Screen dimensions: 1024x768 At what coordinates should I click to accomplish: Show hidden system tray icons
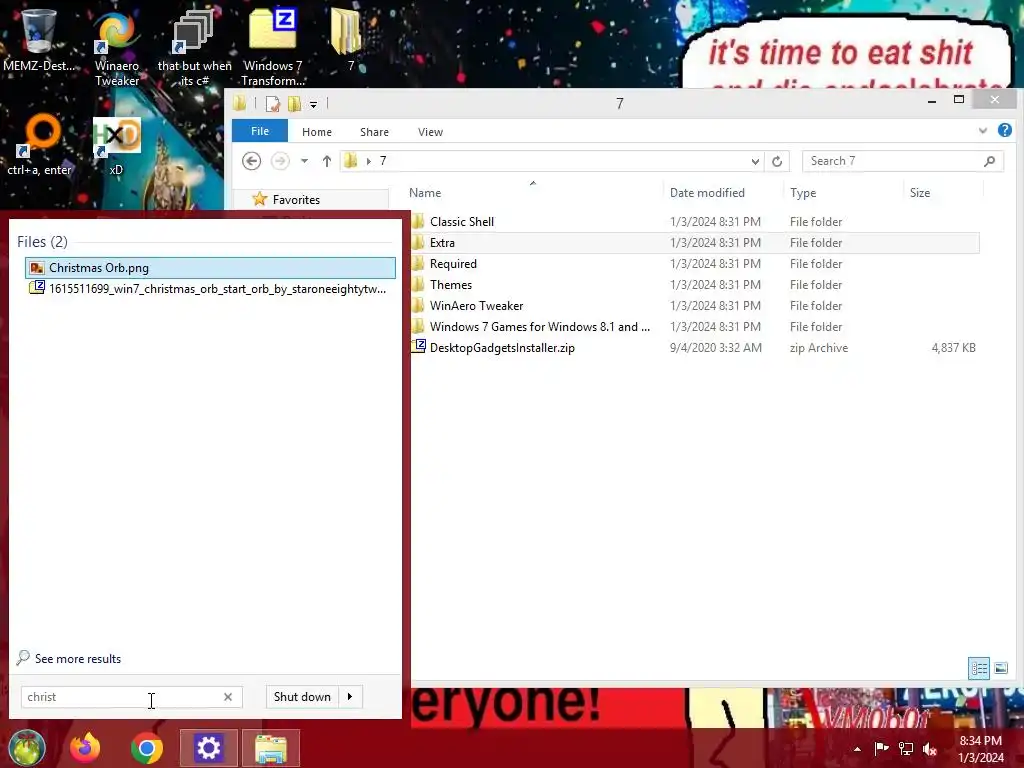coord(857,749)
